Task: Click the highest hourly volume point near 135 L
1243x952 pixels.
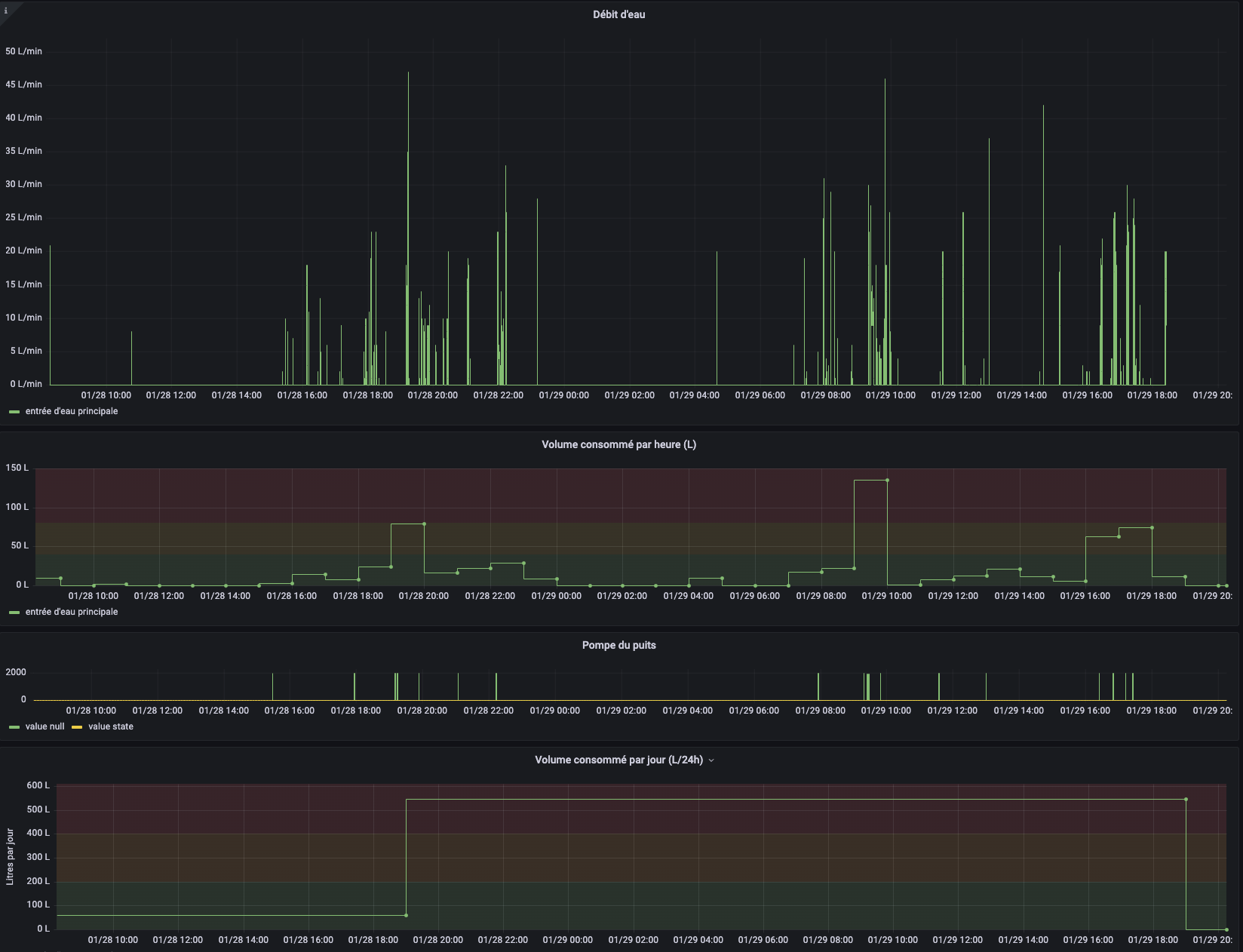Action: click(887, 480)
